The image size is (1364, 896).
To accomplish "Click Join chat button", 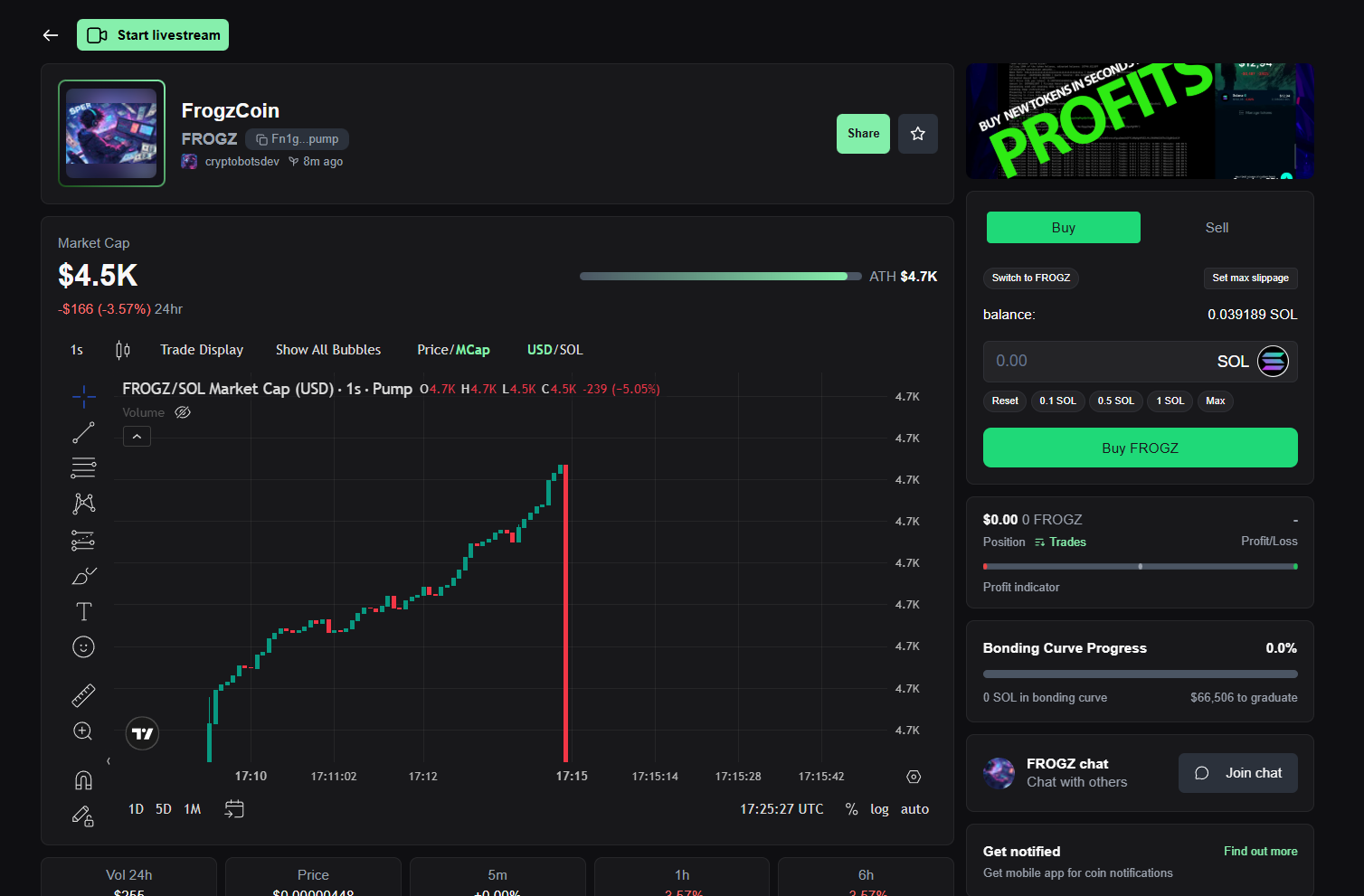I will point(1237,773).
